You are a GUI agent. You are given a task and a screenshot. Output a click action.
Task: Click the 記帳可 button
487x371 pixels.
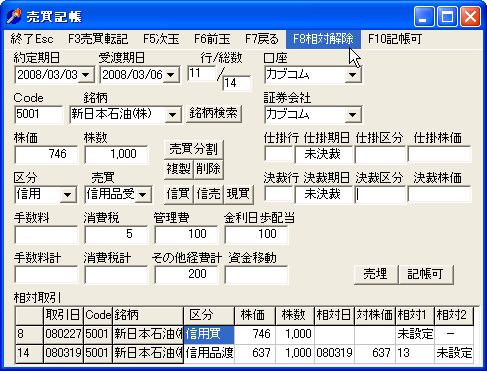426,274
